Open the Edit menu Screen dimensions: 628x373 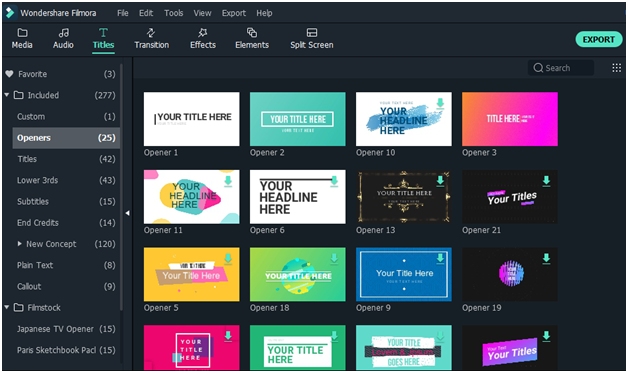tap(146, 13)
